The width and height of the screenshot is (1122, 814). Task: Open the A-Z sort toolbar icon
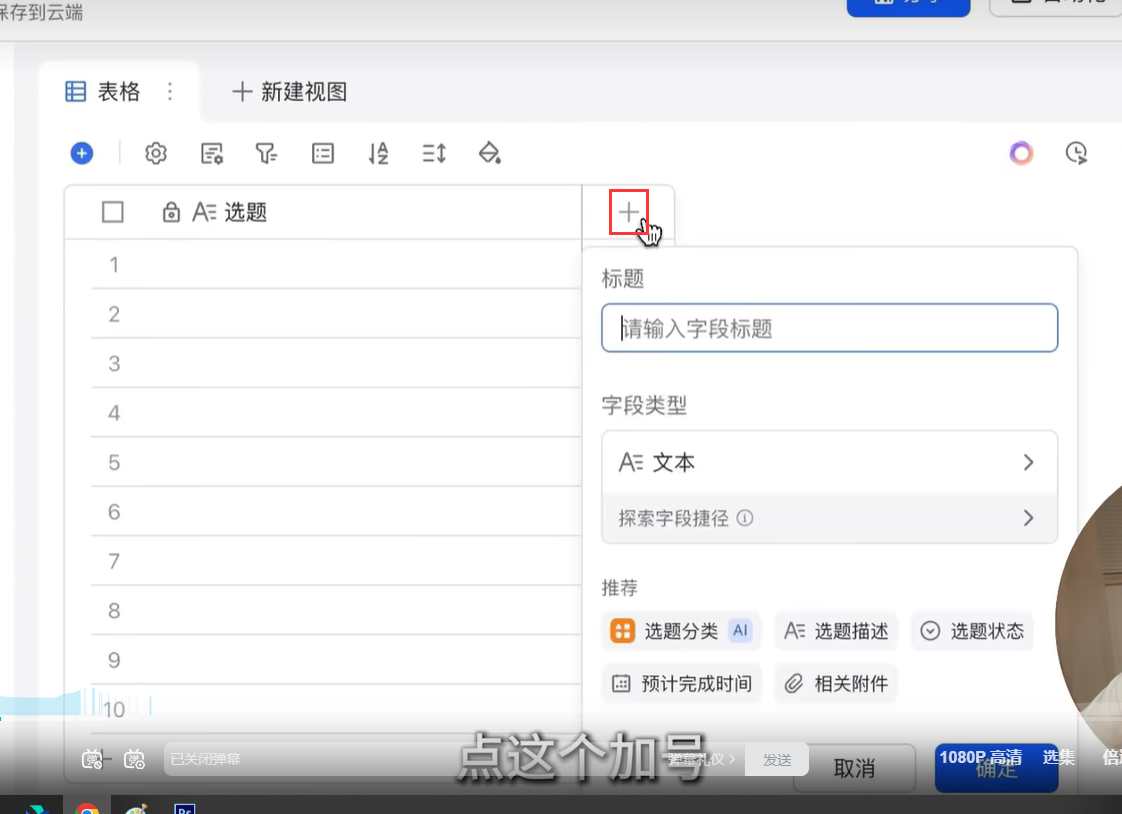pyautogui.click(x=379, y=153)
